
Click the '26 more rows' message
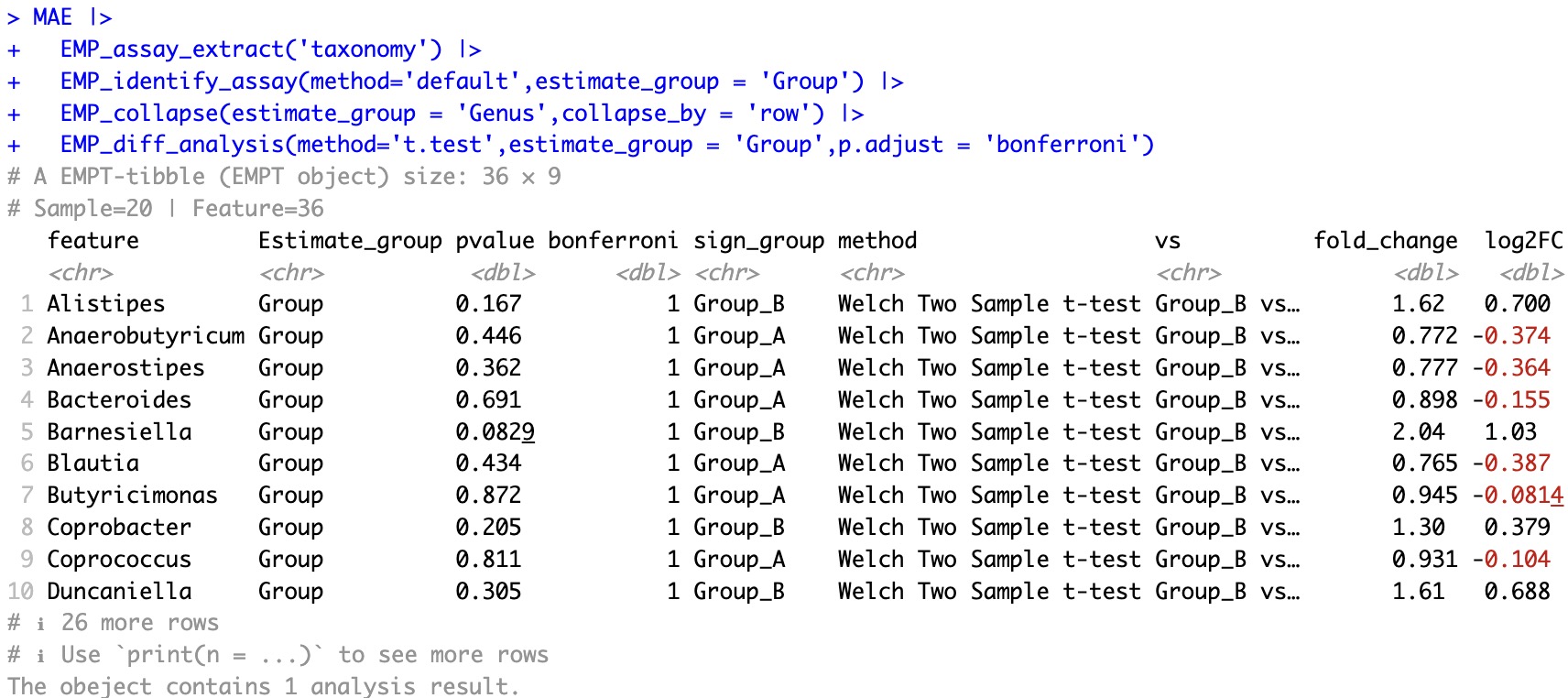(139, 623)
